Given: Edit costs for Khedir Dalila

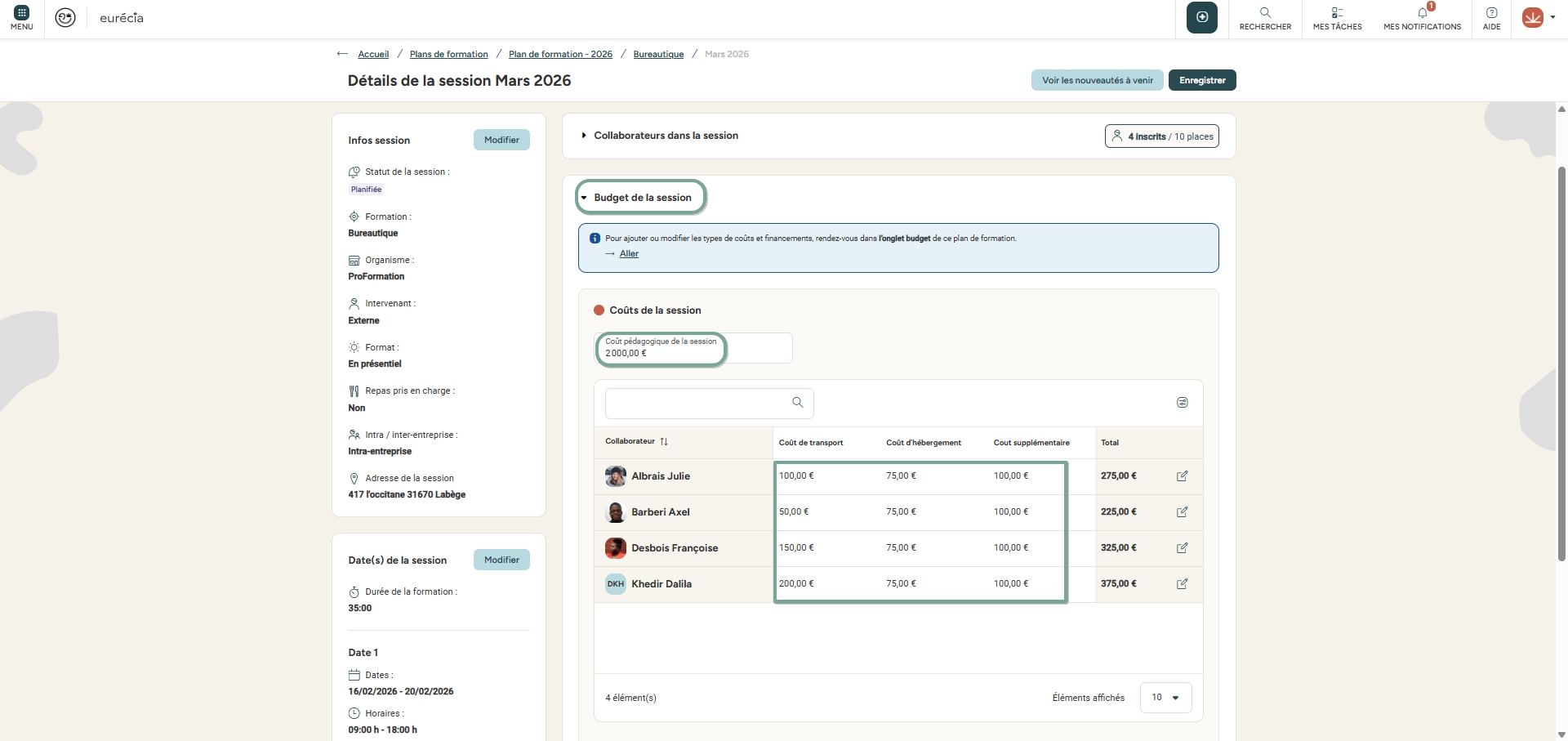Looking at the screenshot, I should pyautogui.click(x=1182, y=584).
